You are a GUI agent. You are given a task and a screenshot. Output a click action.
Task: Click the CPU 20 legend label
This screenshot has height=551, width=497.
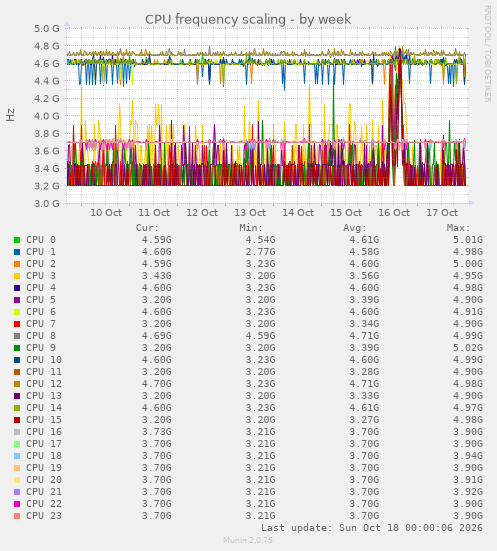(x=44, y=480)
